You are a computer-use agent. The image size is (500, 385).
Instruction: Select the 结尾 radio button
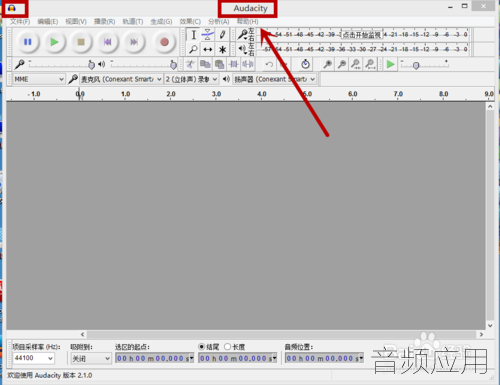pyautogui.click(x=202, y=347)
